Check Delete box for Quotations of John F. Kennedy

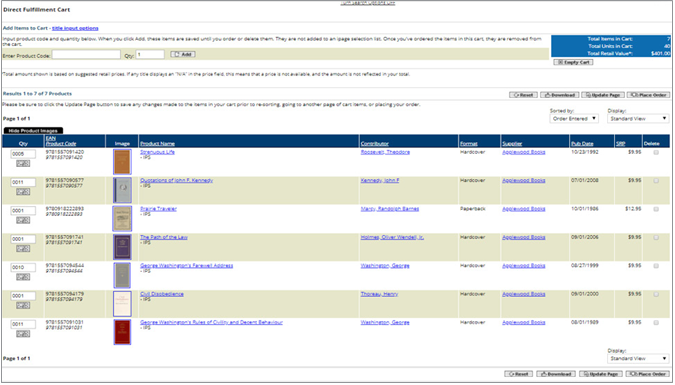point(656,181)
